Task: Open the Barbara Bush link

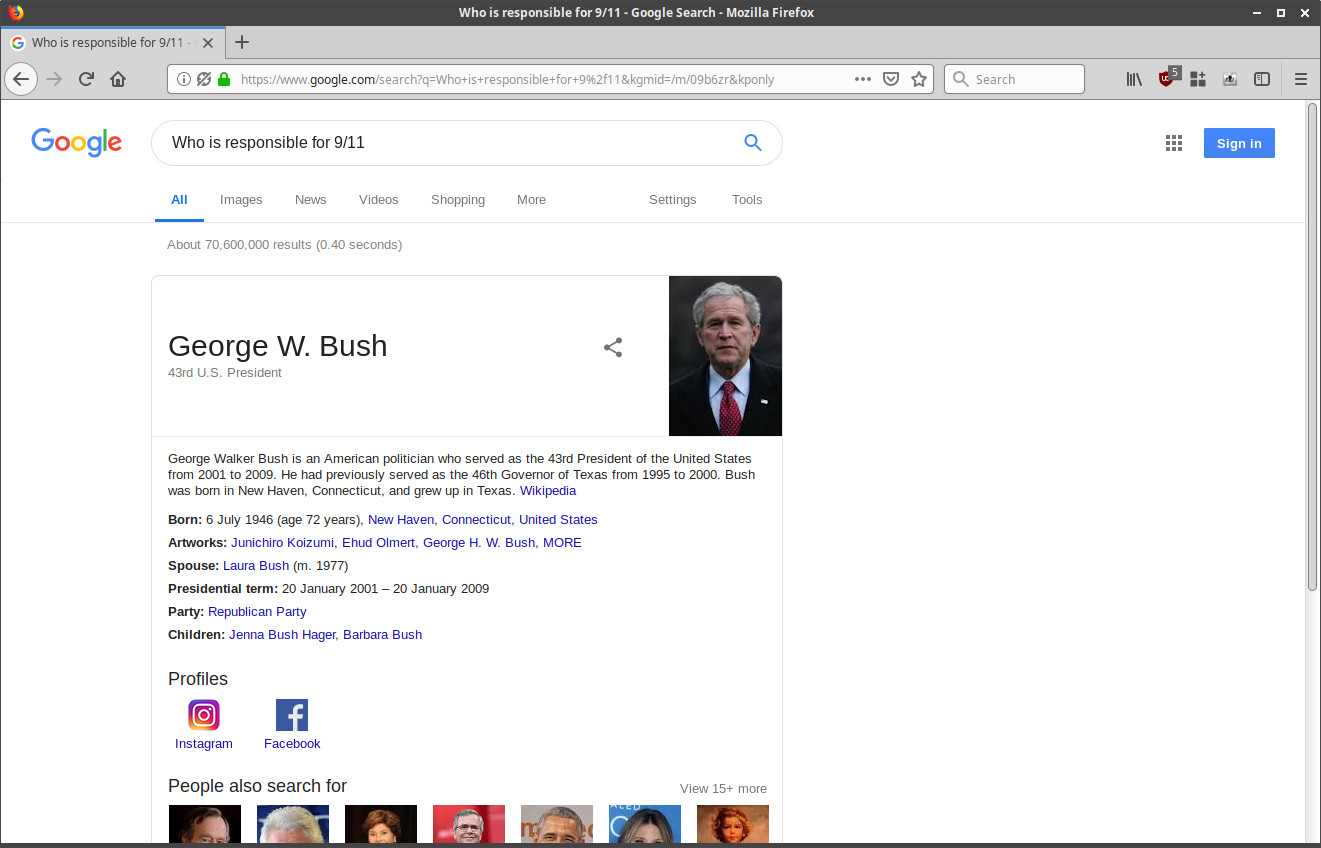Action: (382, 635)
